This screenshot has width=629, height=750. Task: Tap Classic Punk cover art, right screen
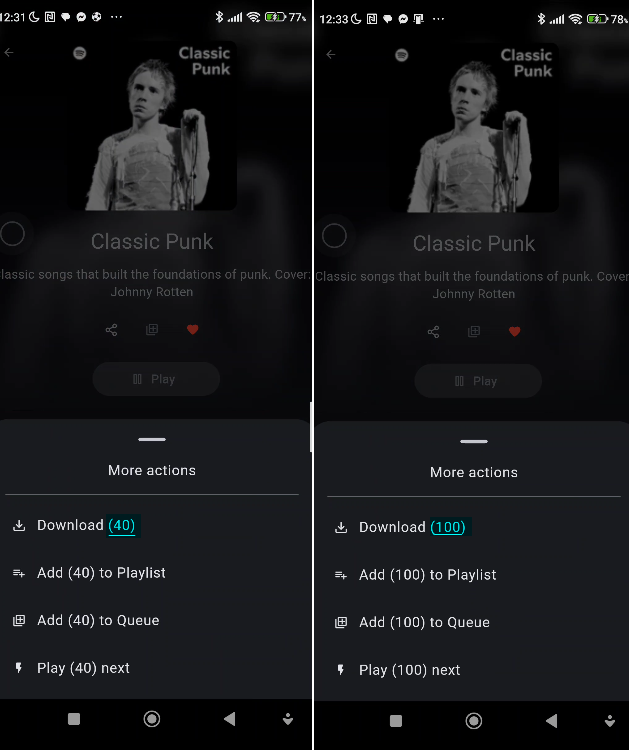point(474,127)
